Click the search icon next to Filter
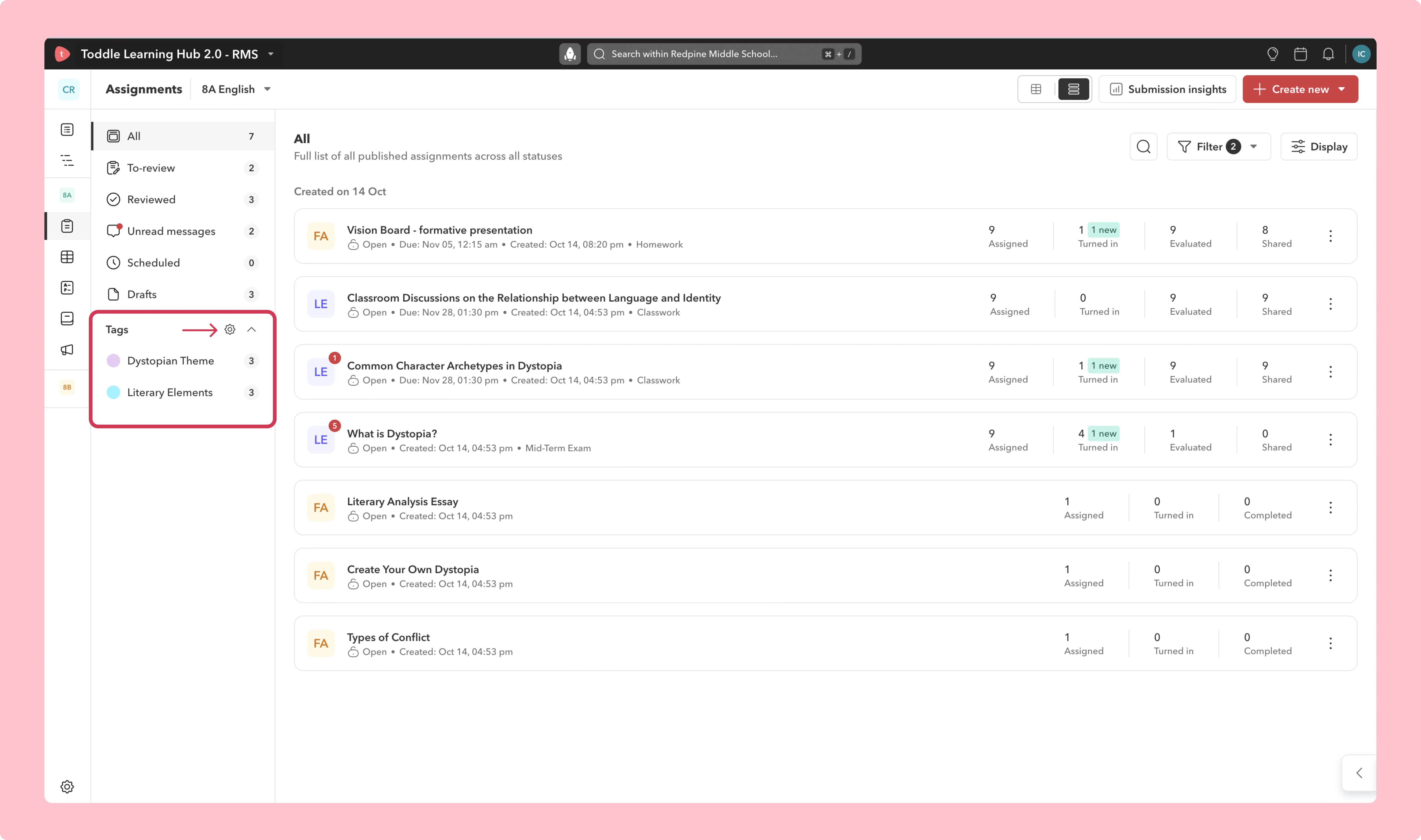Viewport: 1421px width, 840px height. 1144,147
